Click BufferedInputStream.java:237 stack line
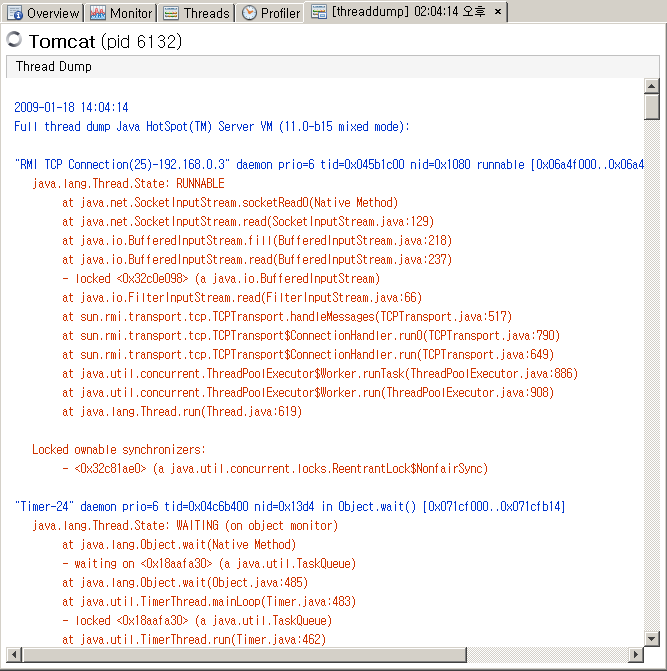This screenshot has height=671, width=667. [257, 259]
